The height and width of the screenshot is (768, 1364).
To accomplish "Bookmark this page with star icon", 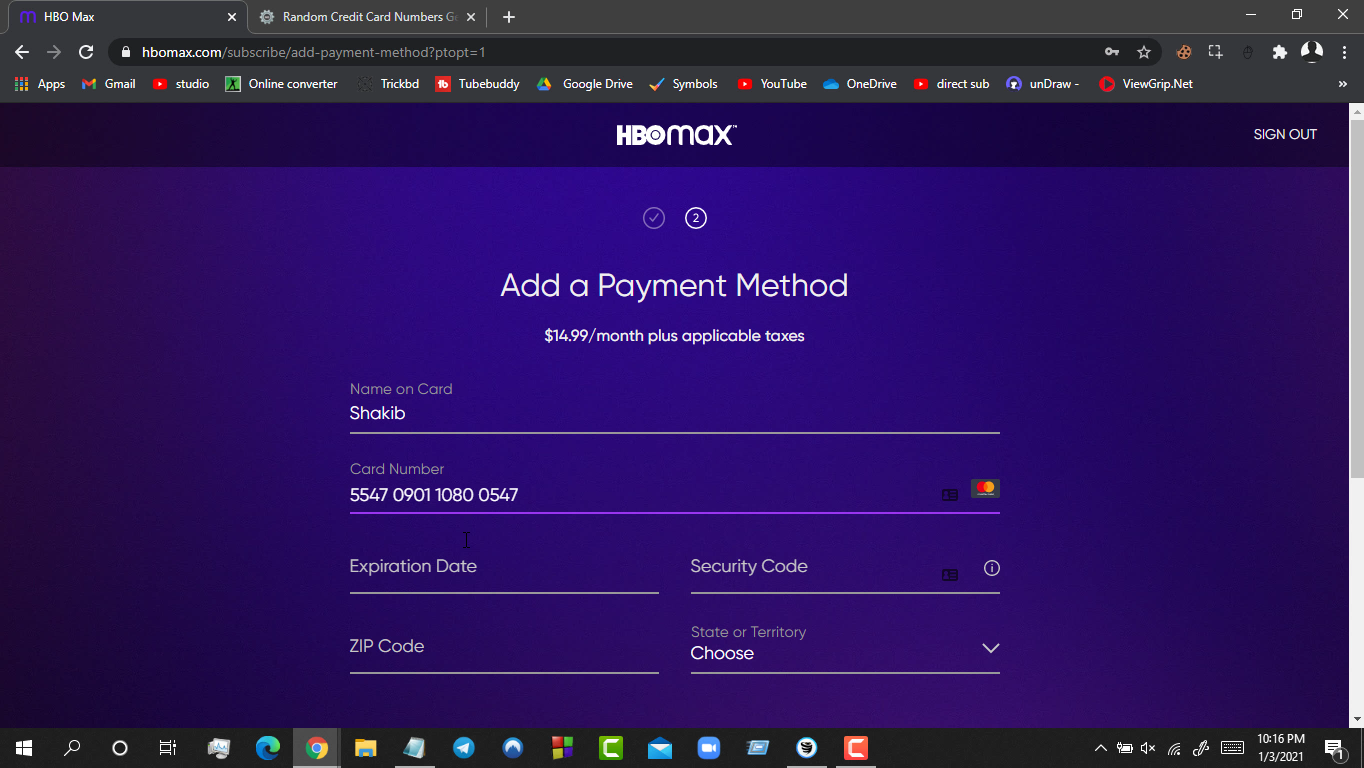I will (x=1144, y=52).
